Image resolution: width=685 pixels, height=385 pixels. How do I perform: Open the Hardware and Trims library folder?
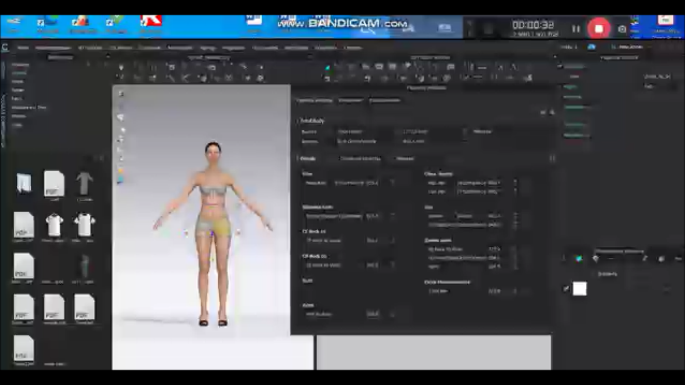29,108
